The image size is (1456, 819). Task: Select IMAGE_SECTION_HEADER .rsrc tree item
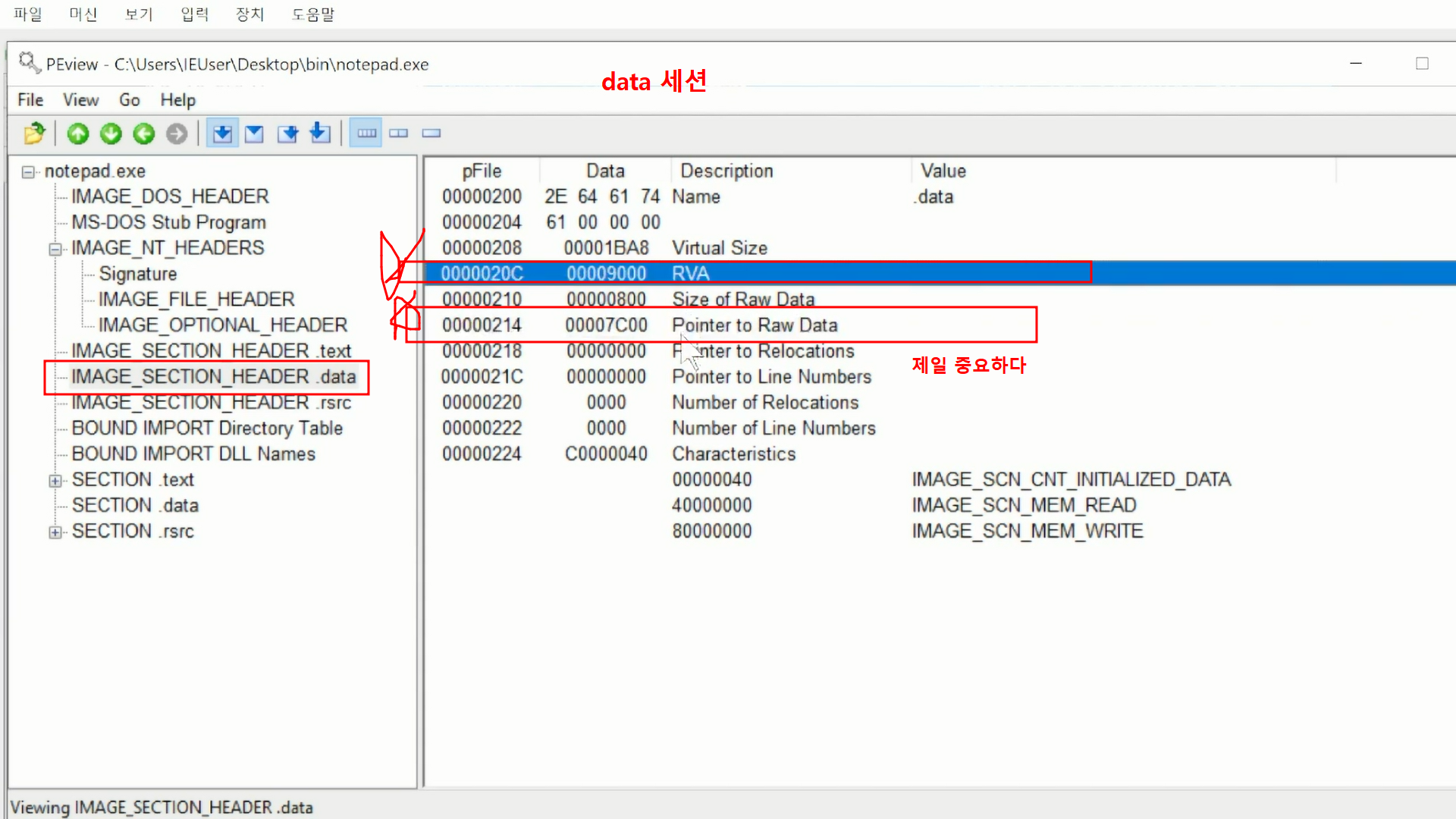coord(211,403)
